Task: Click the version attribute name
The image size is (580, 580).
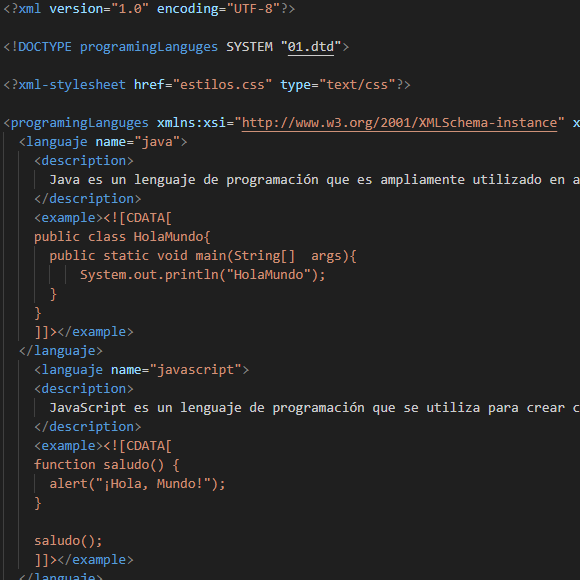Action: (76, 9)
